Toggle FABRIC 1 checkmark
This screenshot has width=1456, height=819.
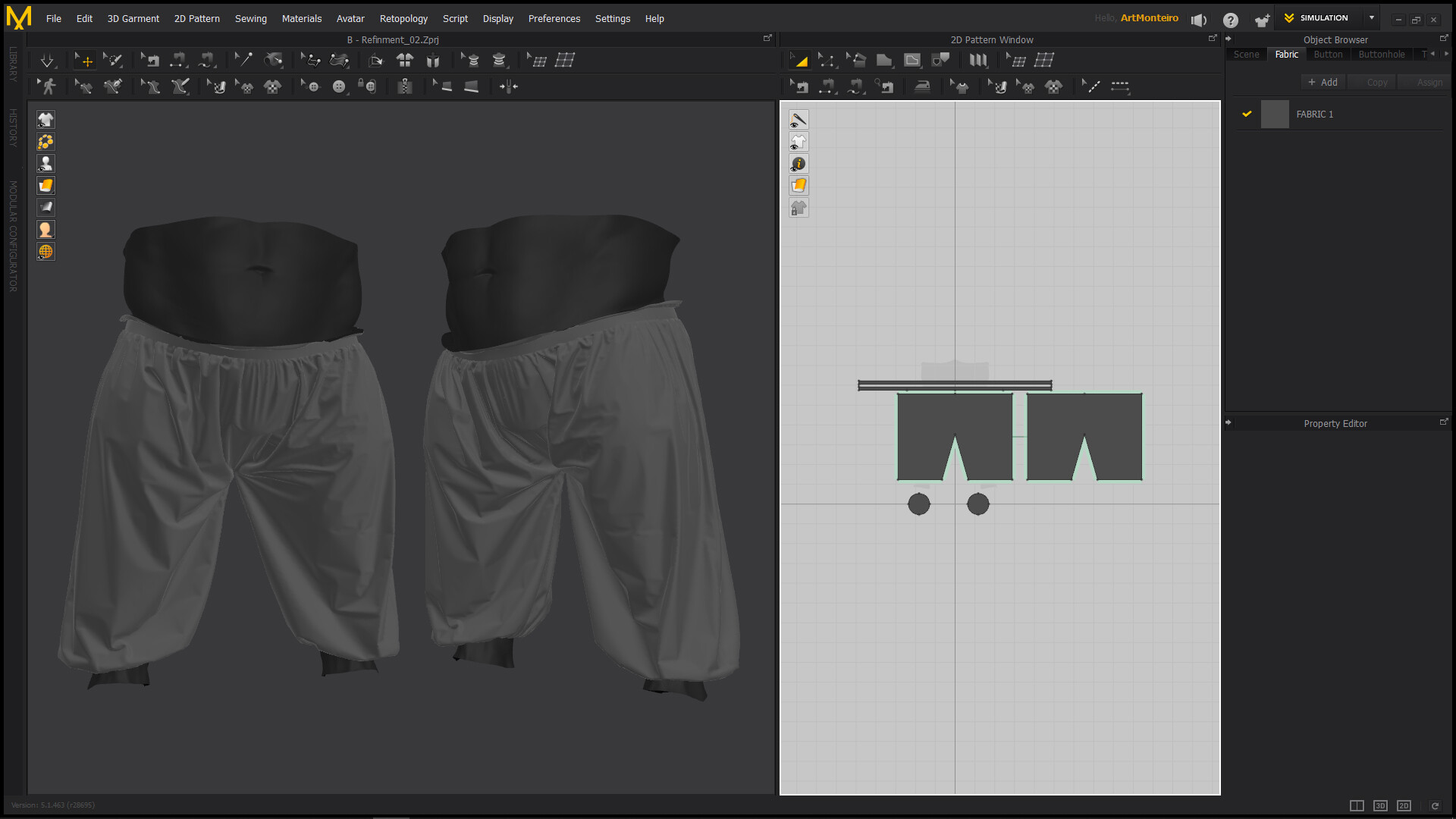[x=1247, y=115]
